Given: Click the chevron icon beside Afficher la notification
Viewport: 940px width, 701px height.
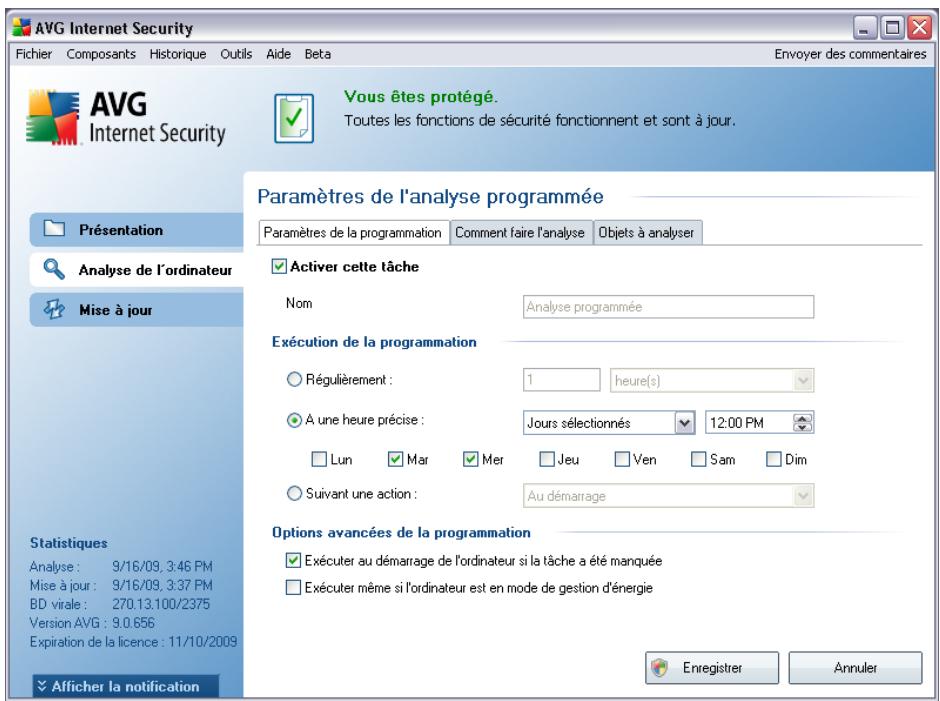Looking at the screenshot, I should click(x=41, y=685).
